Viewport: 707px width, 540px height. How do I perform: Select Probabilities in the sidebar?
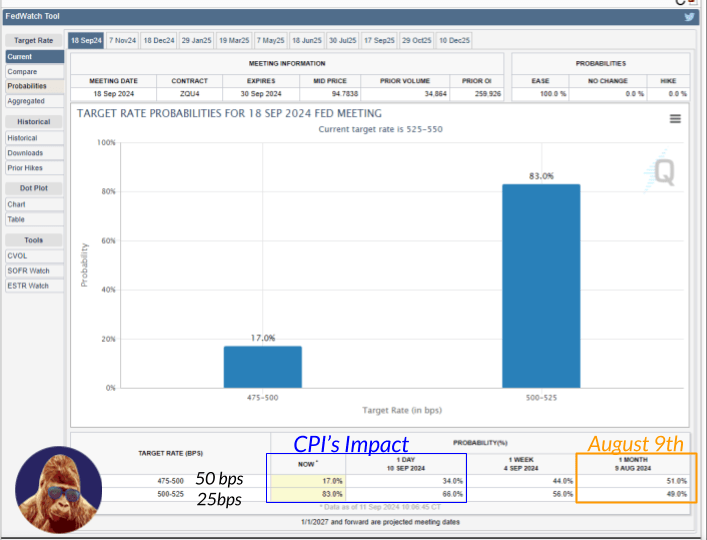click(x=27, y=86)
